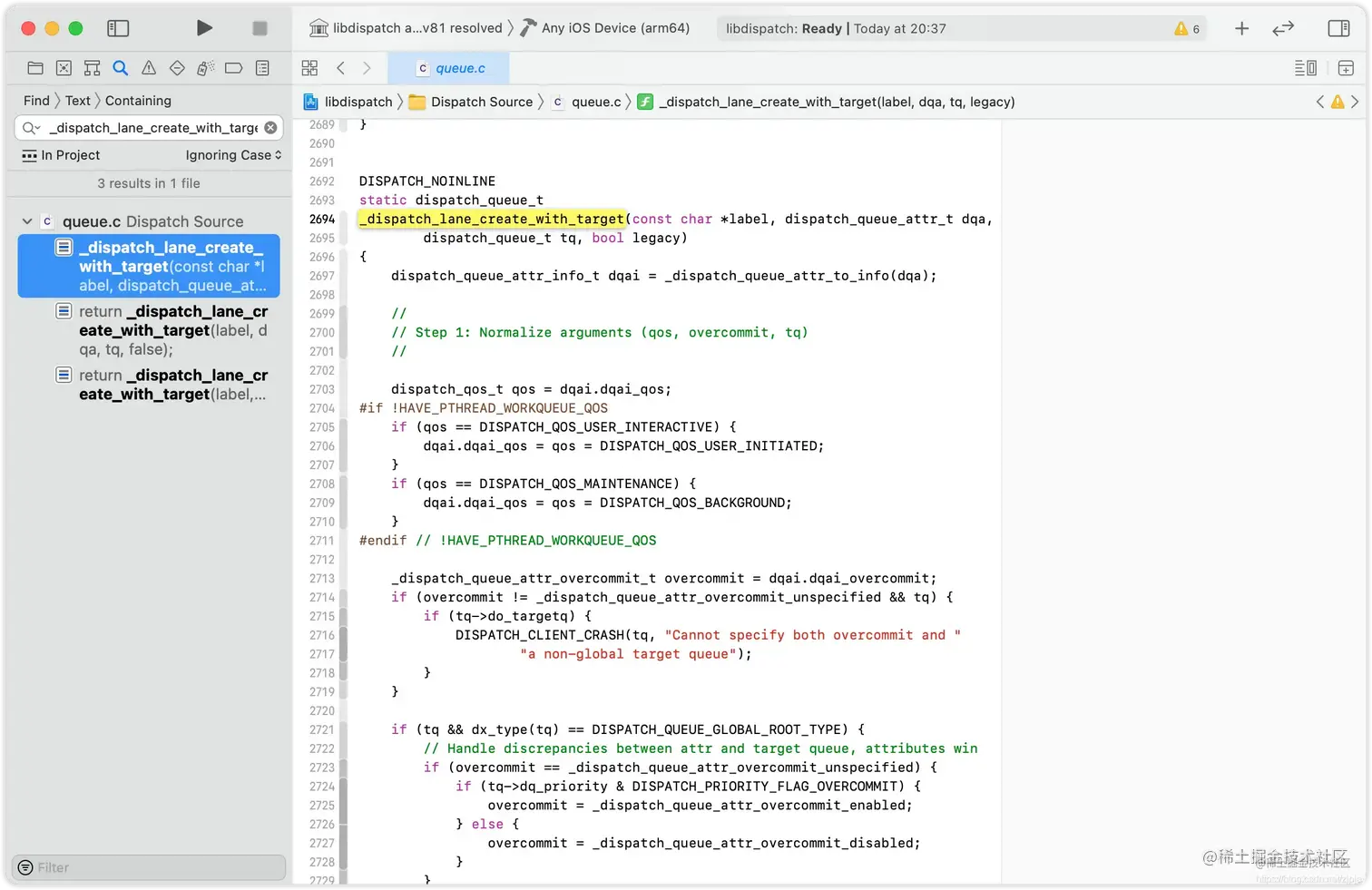Screen dimensions: 1372x890
Task: Go forward in editor history
Action: pyautogui.click(x=367, y=68)
